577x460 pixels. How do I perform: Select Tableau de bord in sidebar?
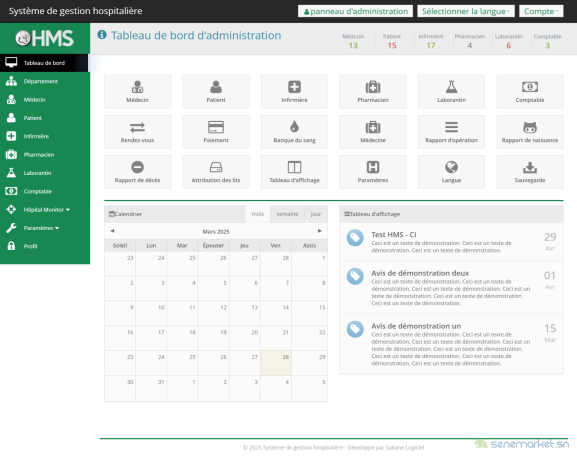click(x=44, y=63)
